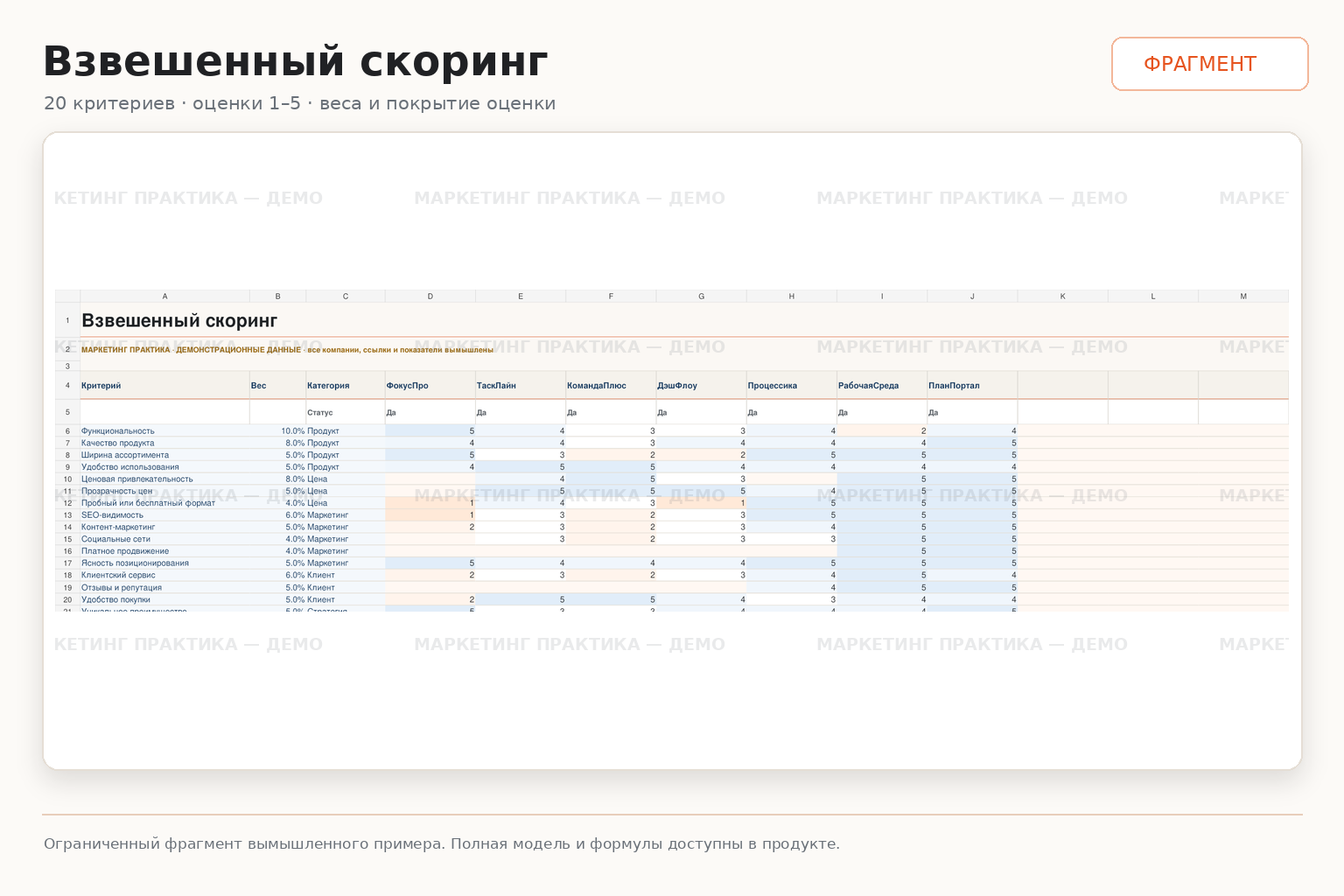Screen dimensions: 1344x896
Task: Select the Платное продвижение criterion cell
Action: point(164,551)
